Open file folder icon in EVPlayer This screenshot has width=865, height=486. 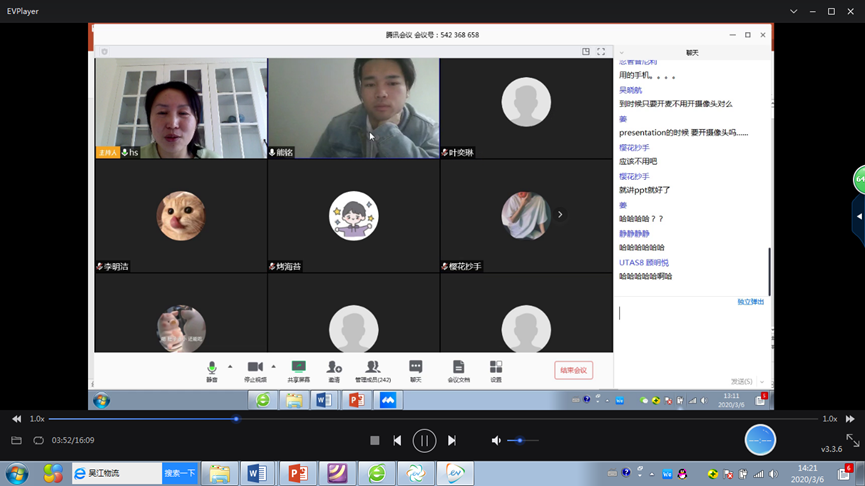[16, 440]
